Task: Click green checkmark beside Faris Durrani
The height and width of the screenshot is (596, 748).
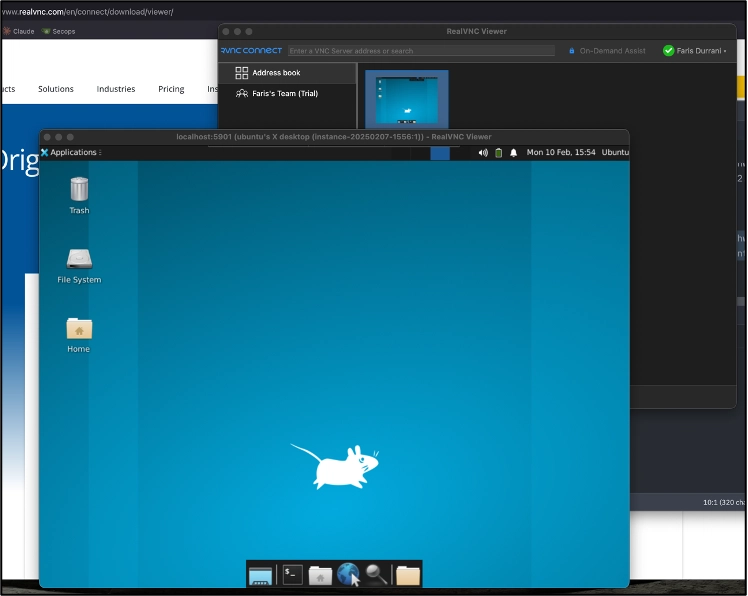Action: pyautogui.click(x=668, y=51)
